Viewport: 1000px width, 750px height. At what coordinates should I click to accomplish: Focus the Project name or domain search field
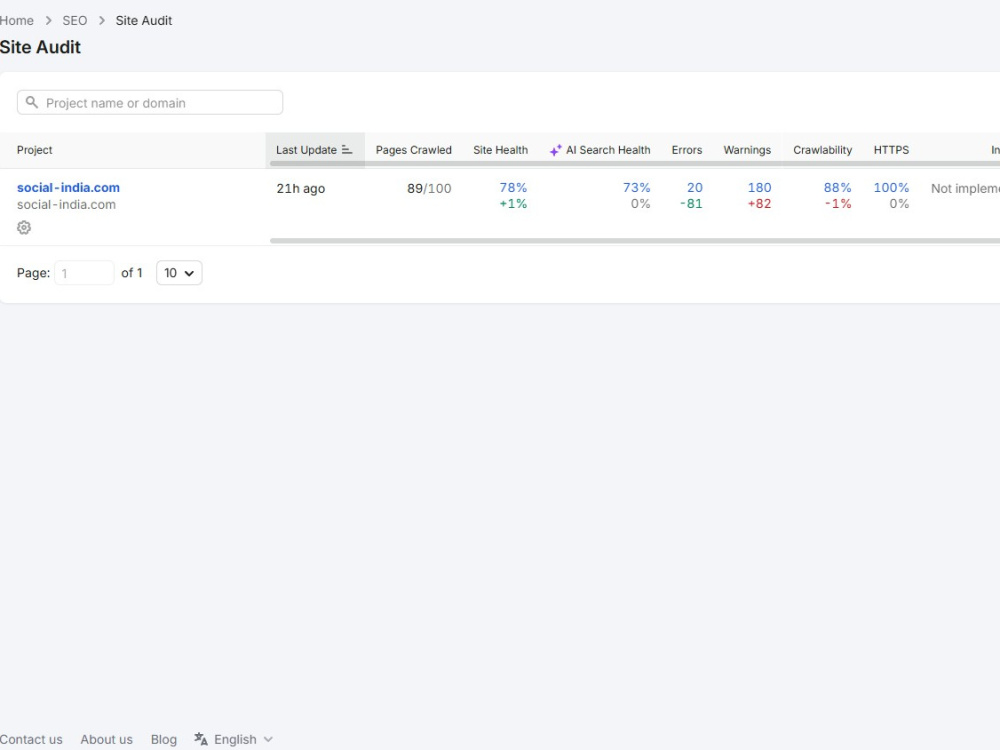(150, 103)
